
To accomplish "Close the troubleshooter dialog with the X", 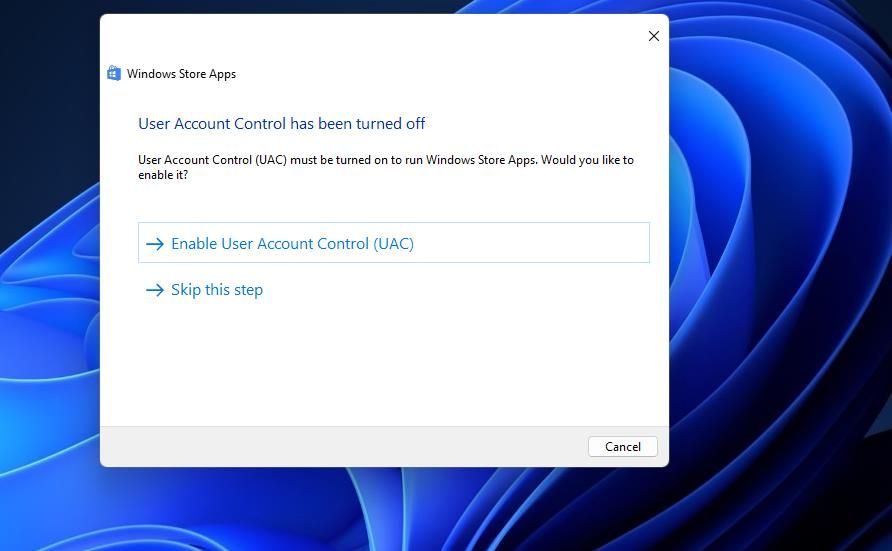I will click(x=654, y=36).
